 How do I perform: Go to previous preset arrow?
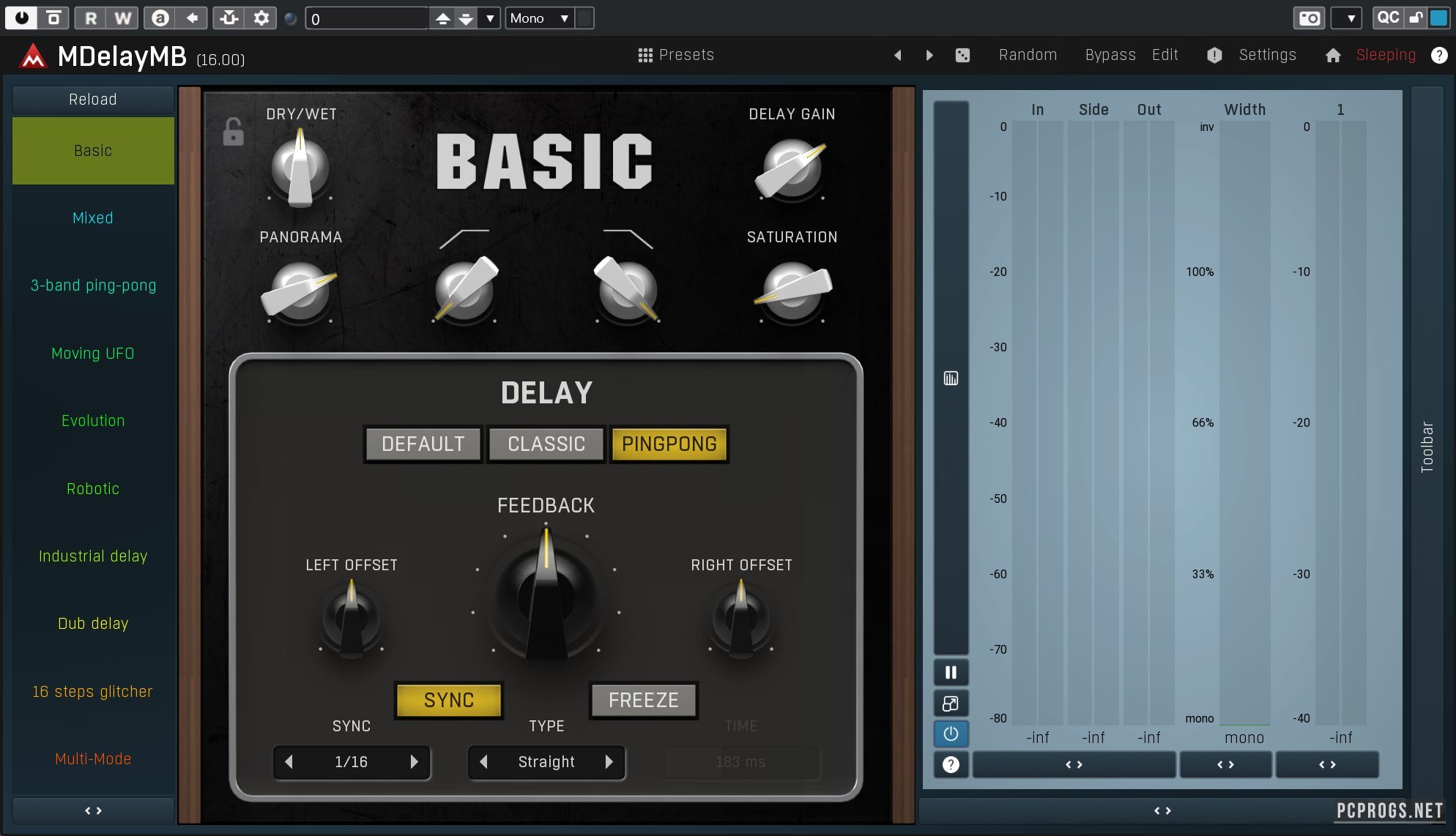[897, 55]
